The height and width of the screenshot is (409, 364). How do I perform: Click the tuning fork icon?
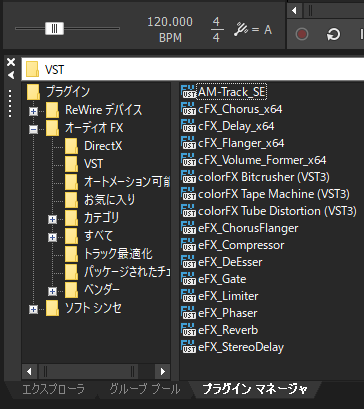(x=241, y=29)
